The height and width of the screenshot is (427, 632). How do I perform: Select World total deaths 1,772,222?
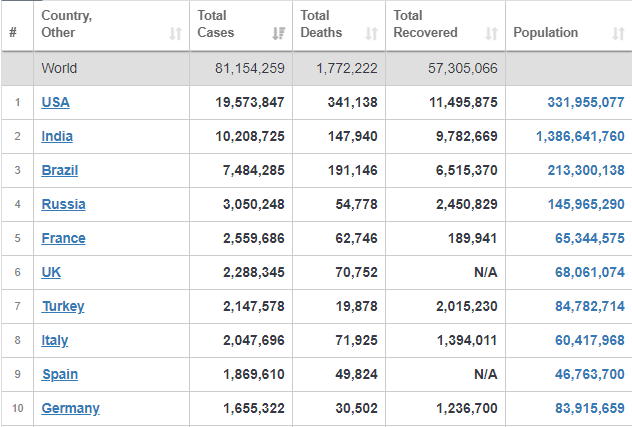pos(347,68)
